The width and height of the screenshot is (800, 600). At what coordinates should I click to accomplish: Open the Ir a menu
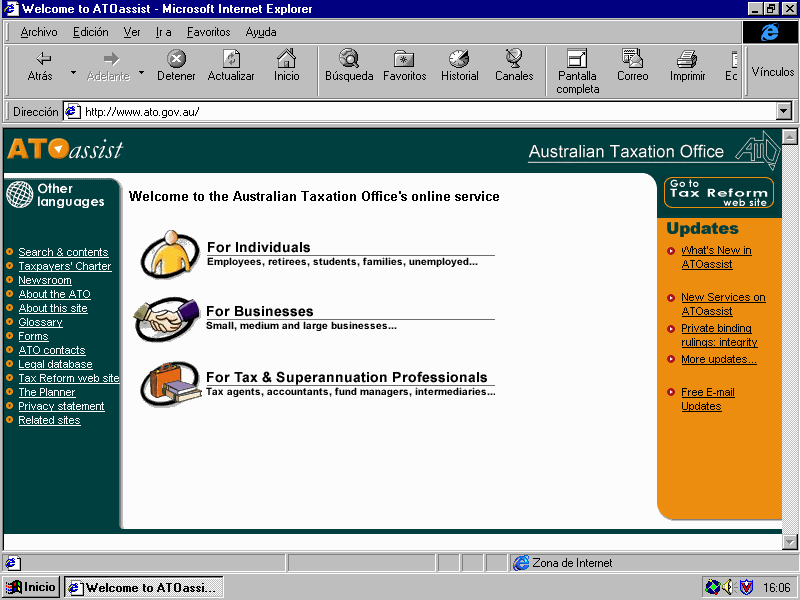[x=163, y=32]
